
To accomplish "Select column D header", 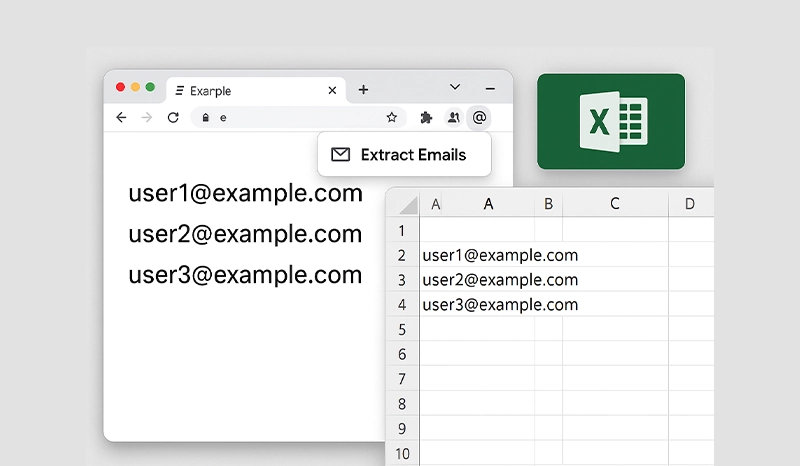I will coord(691,204).
